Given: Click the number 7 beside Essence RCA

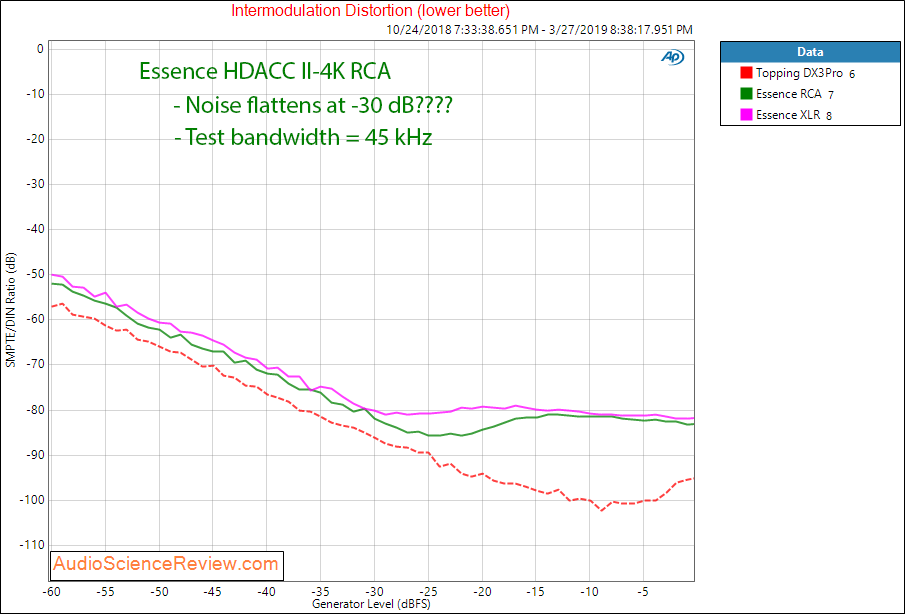Looking at the screenshot, I should tap(831, 95).
